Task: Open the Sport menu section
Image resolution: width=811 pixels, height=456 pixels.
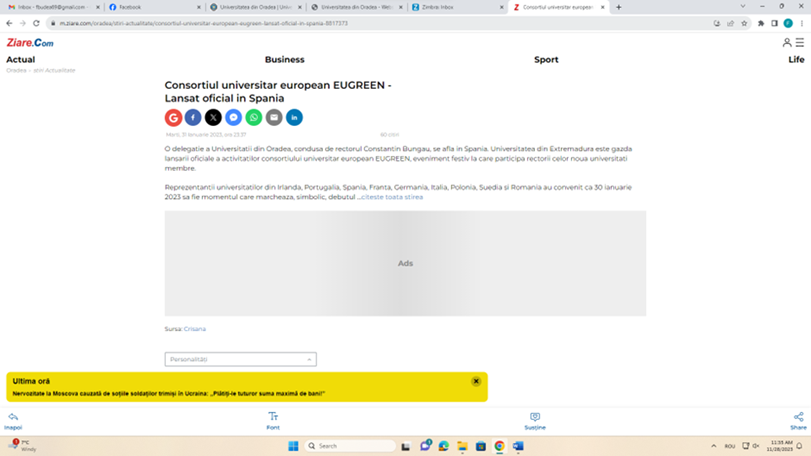Action: click(546, 60)
